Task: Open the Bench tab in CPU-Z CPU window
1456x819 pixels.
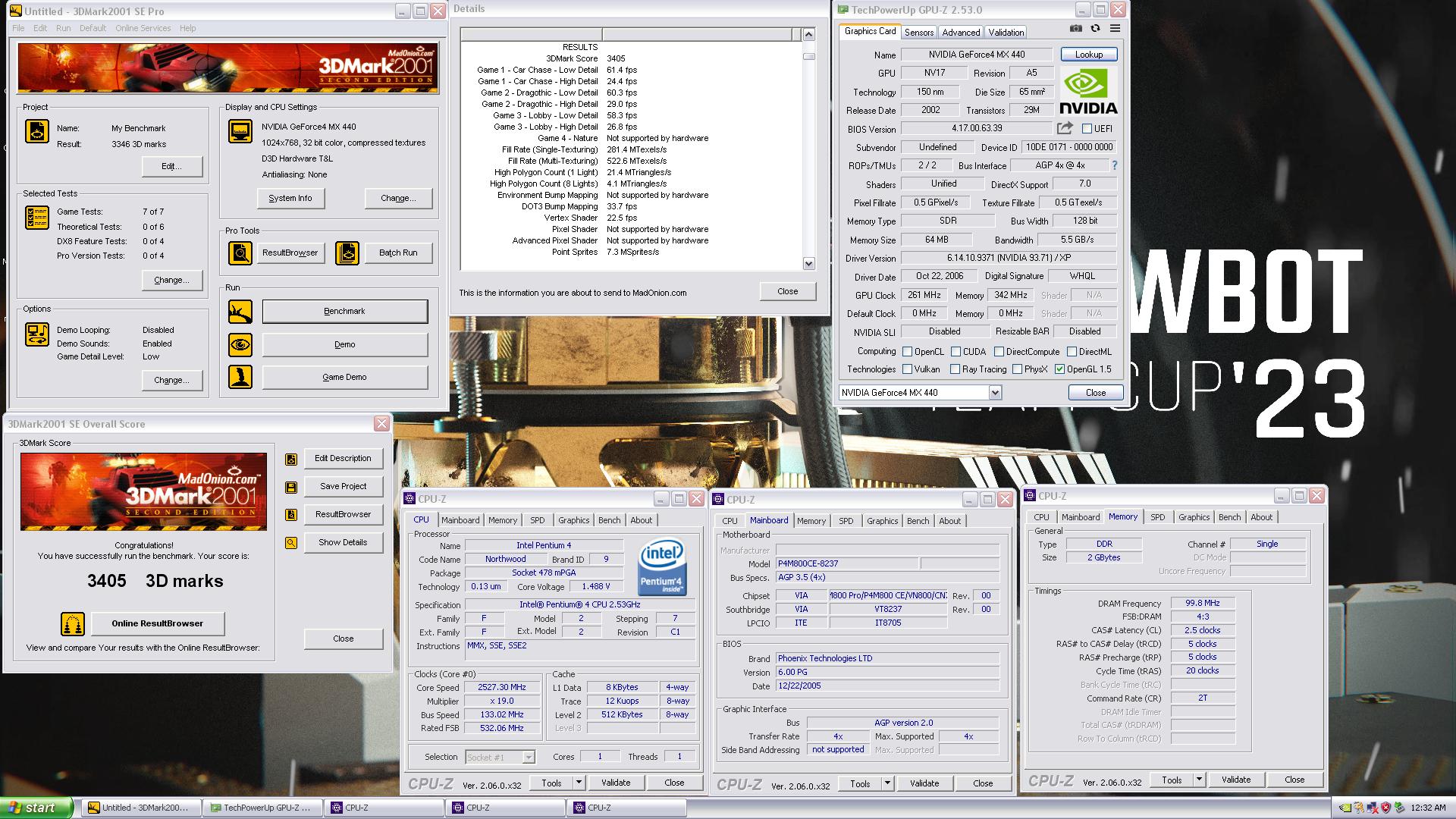Action: pos(609,520)
